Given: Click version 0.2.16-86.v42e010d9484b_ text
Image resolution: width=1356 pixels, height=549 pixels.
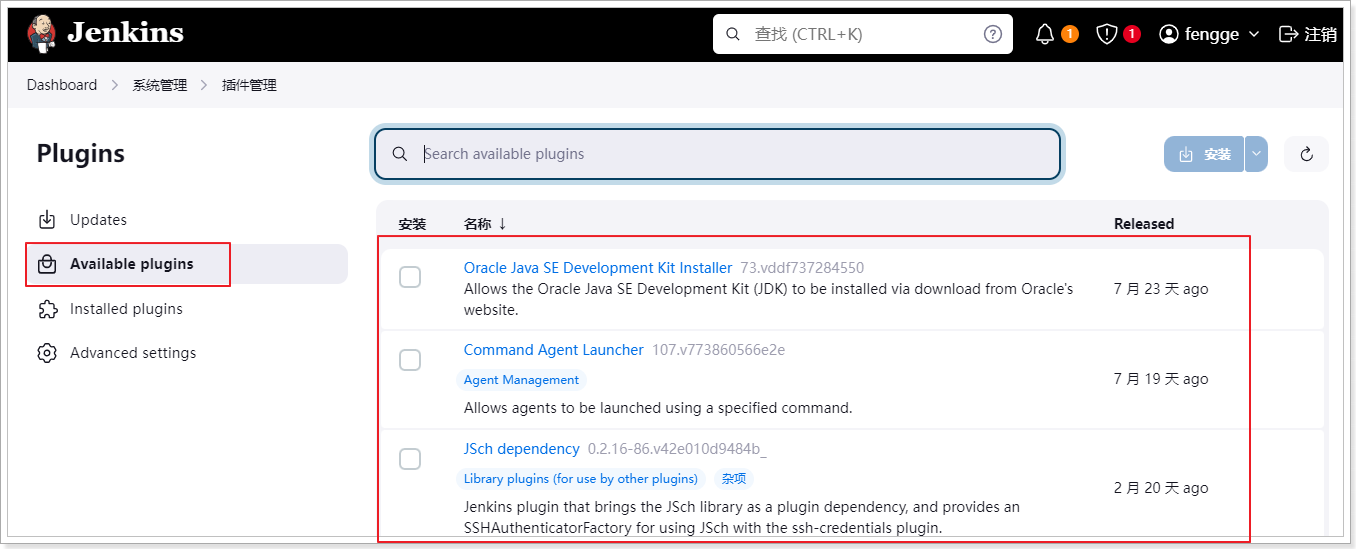Looking at the screenshot, I should coord(677,449).
